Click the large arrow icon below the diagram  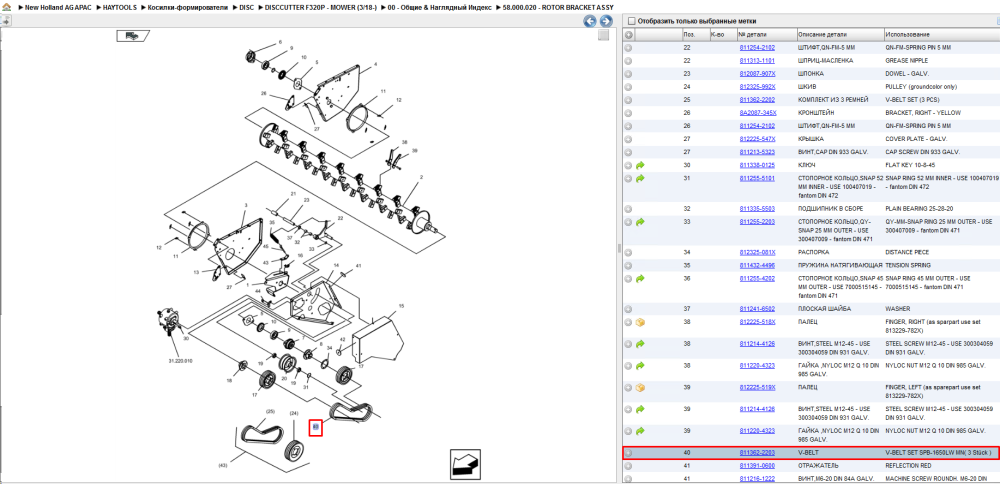(465, 463)
